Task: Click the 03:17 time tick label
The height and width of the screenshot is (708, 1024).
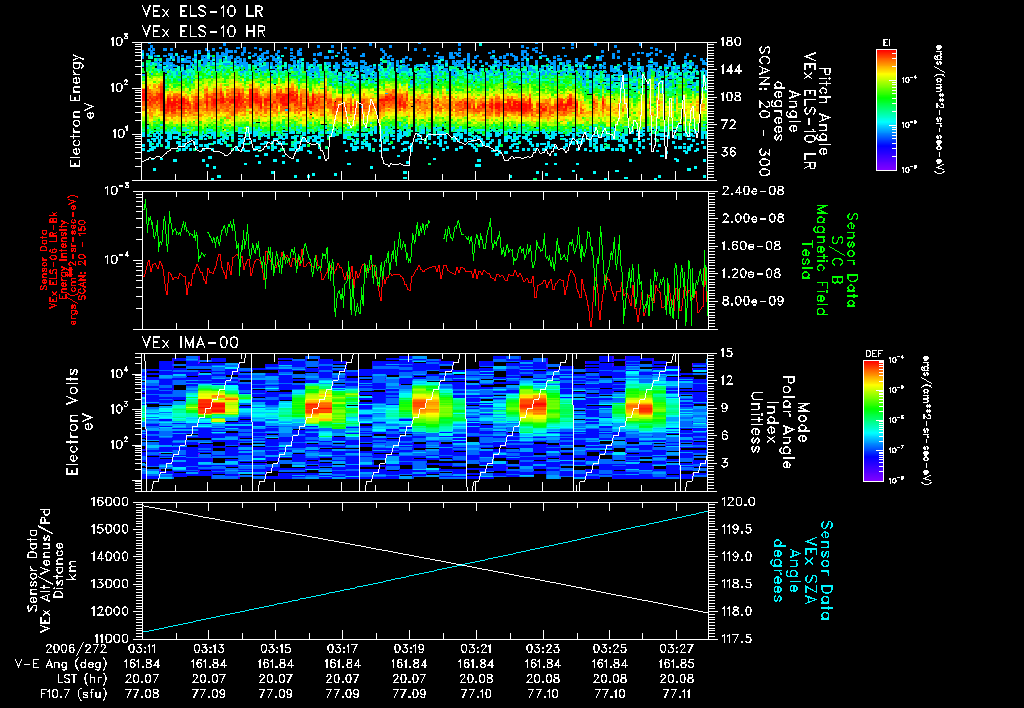Action: [342, 650]
